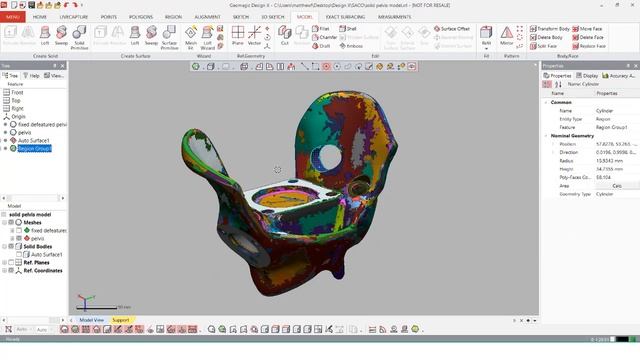Click the Radius property value
Viewport: 640px width, 360px height.
tap(609, 161)
